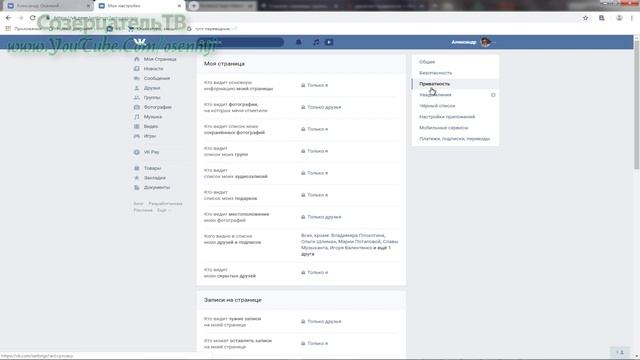Change who sees чужие записи на странице
The height and width of the screenshot is (360, 640).
click(321, 322)
